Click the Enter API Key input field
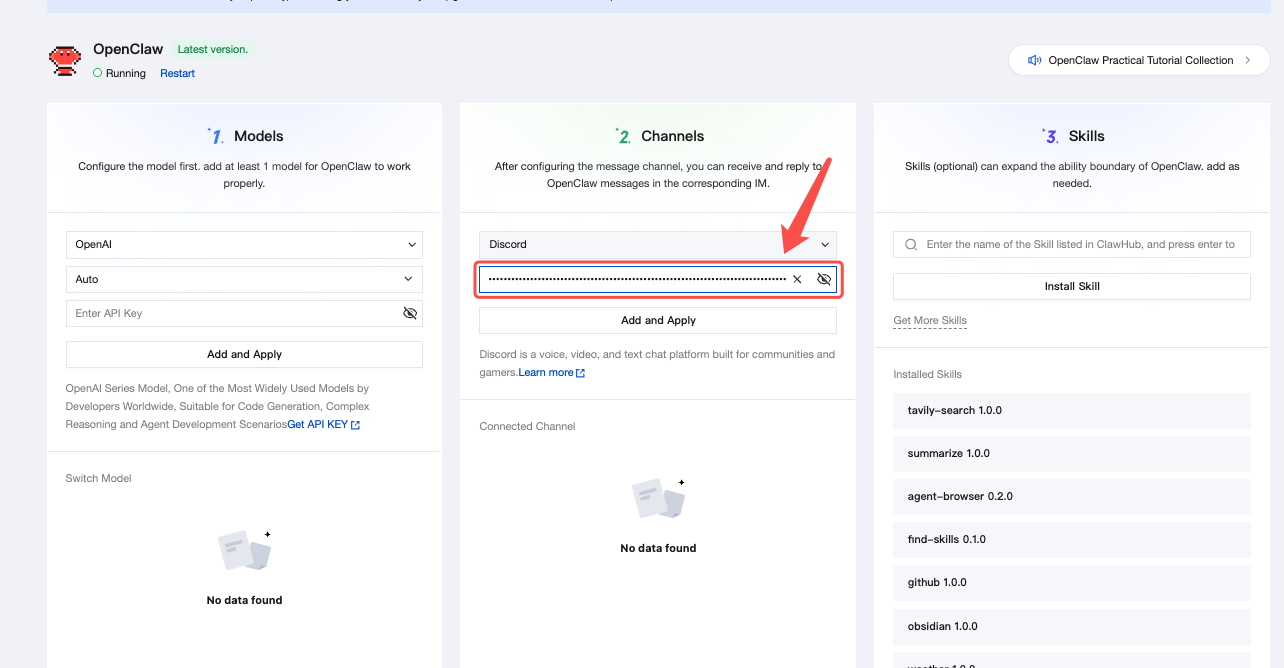Screen dimensions: 1284x668 coord(230,313)
